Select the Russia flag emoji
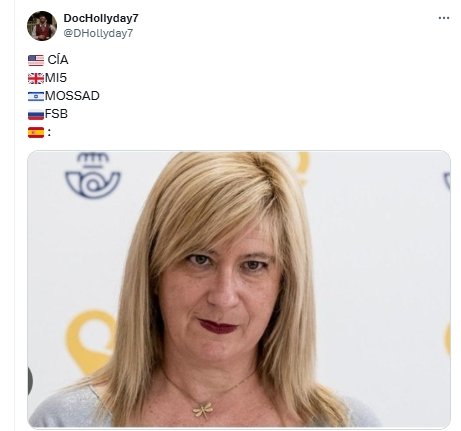The image size is (461, 431). (x=36, y=115)
